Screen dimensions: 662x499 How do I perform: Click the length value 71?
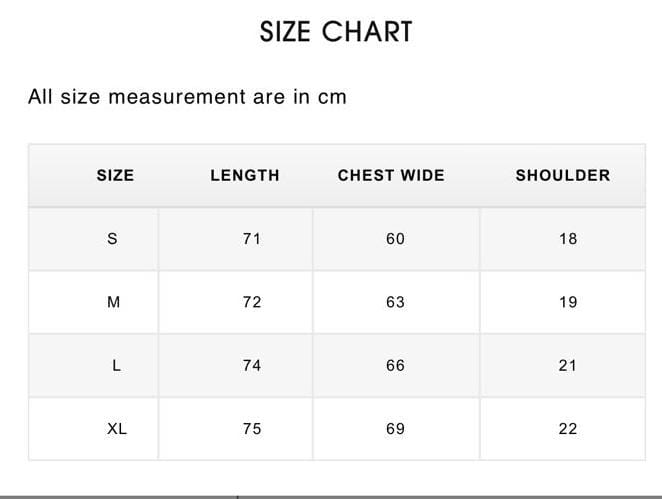coord(252,239)
